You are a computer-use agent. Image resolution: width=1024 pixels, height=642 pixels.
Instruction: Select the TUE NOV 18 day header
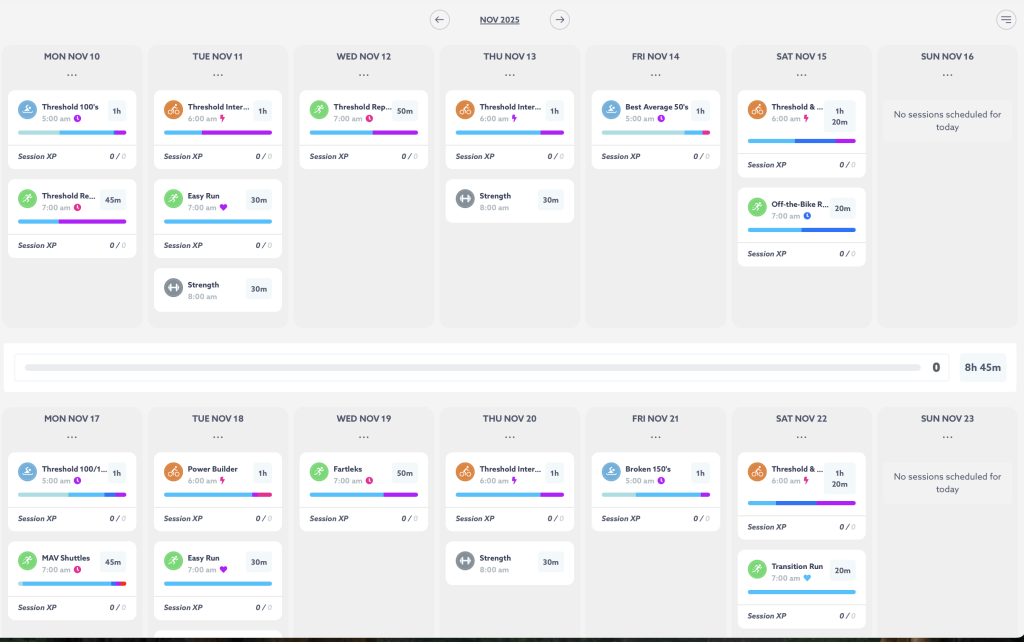[x=217, y=419]
